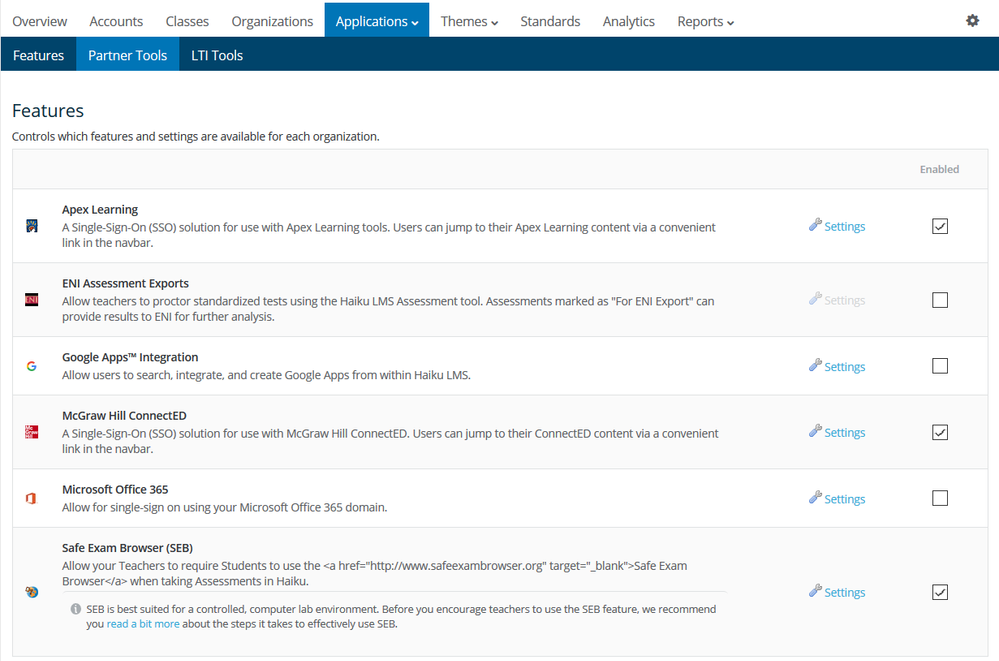This screenshot has width=999, height=661.
Task: Click the Office 365 single-sign on description
Action: 224,508
